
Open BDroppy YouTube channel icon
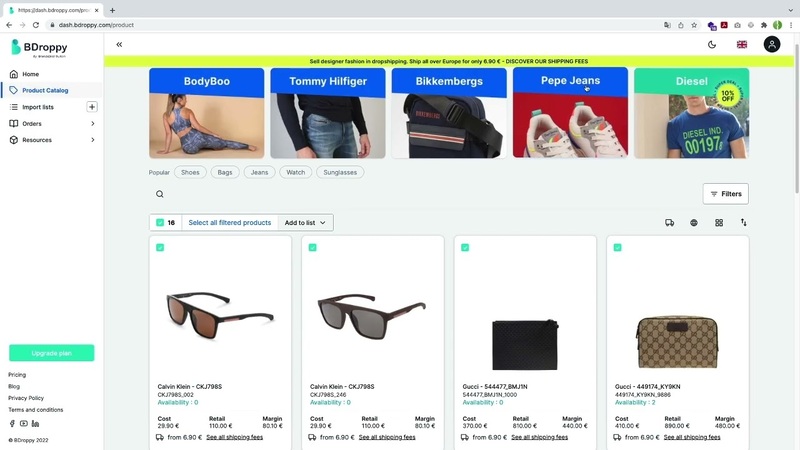23,423
